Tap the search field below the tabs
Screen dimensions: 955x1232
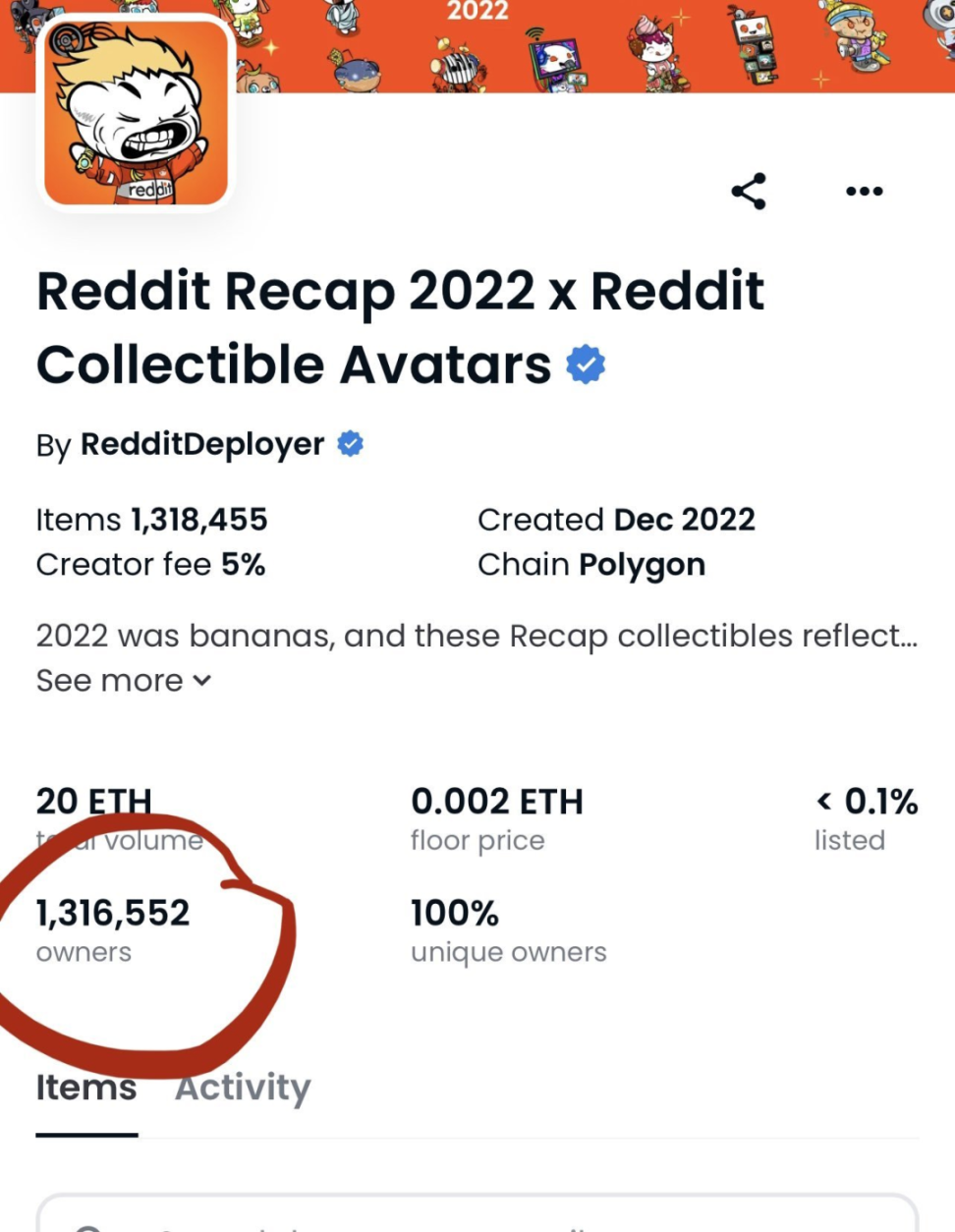477,1216
